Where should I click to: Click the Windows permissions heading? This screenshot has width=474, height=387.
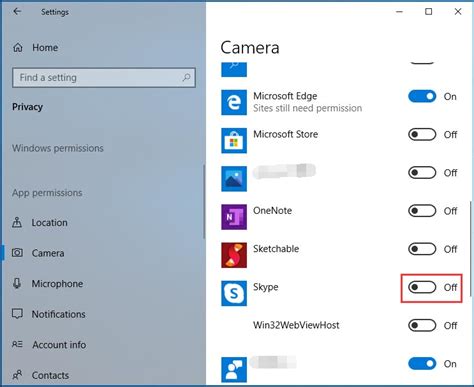58,148
